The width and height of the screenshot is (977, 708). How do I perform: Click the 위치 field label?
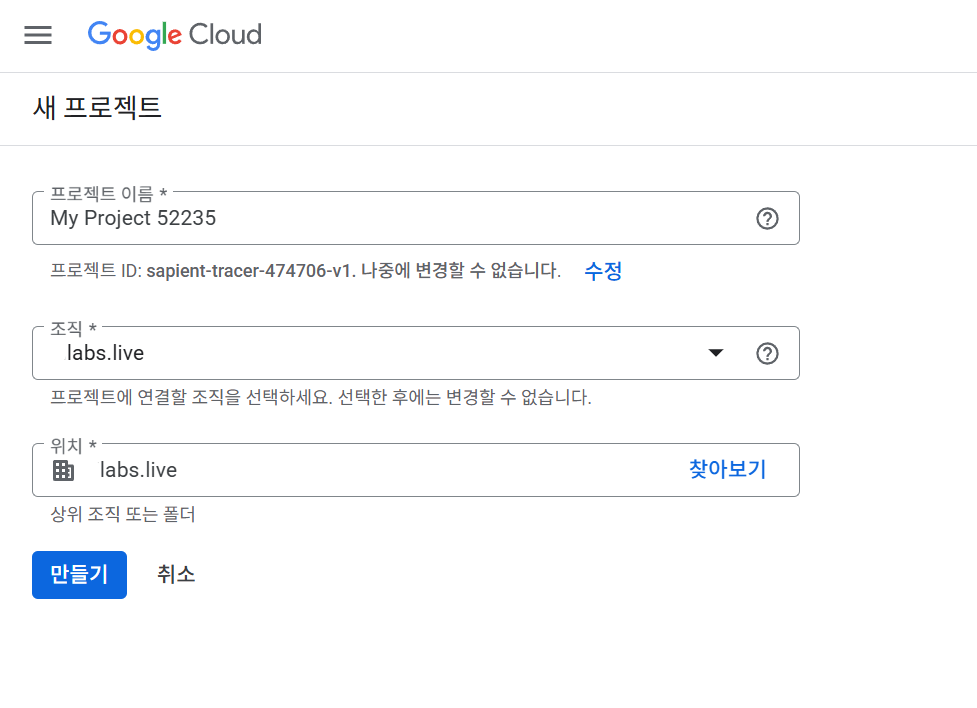(73, 446)
